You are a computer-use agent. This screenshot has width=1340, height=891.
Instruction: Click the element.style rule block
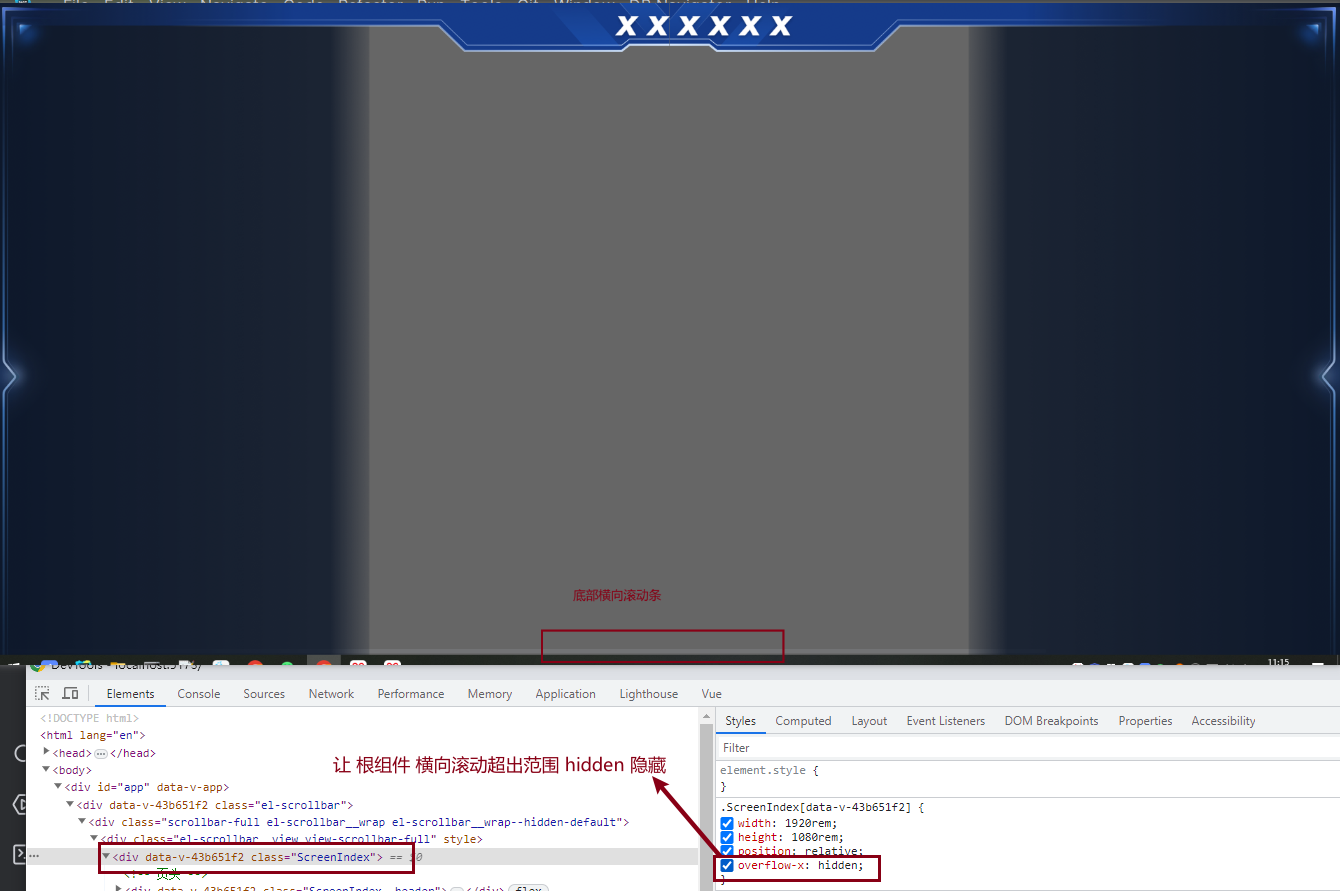click(1026, 778)
